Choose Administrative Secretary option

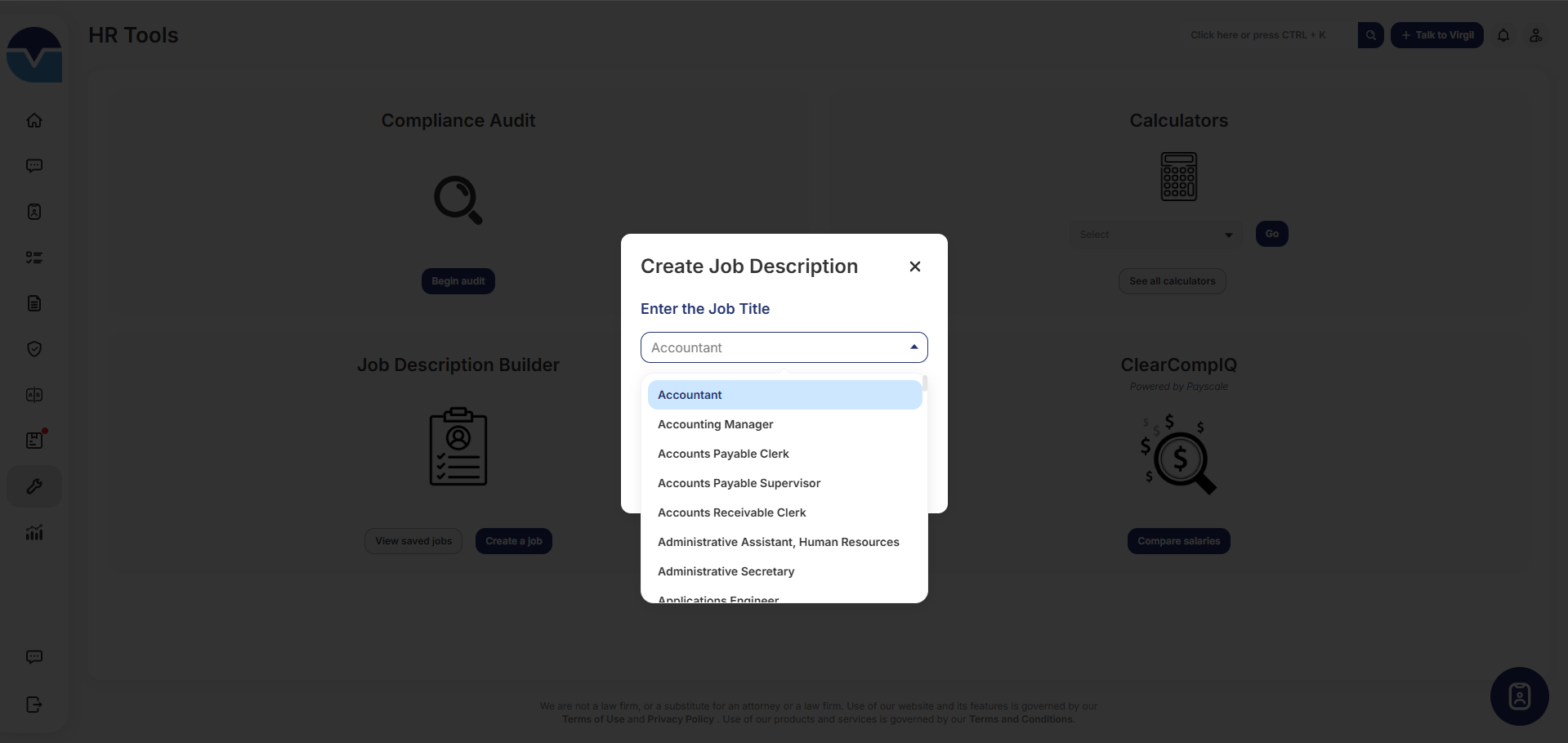(x=784, y=571)
